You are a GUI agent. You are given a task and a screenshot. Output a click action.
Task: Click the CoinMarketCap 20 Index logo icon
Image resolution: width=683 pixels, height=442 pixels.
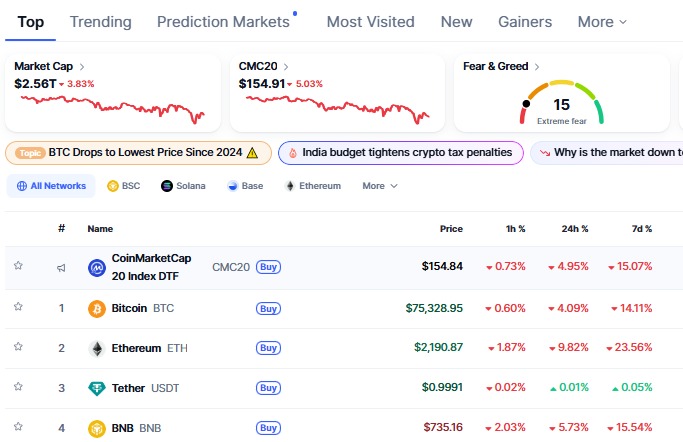coord(97,267)
